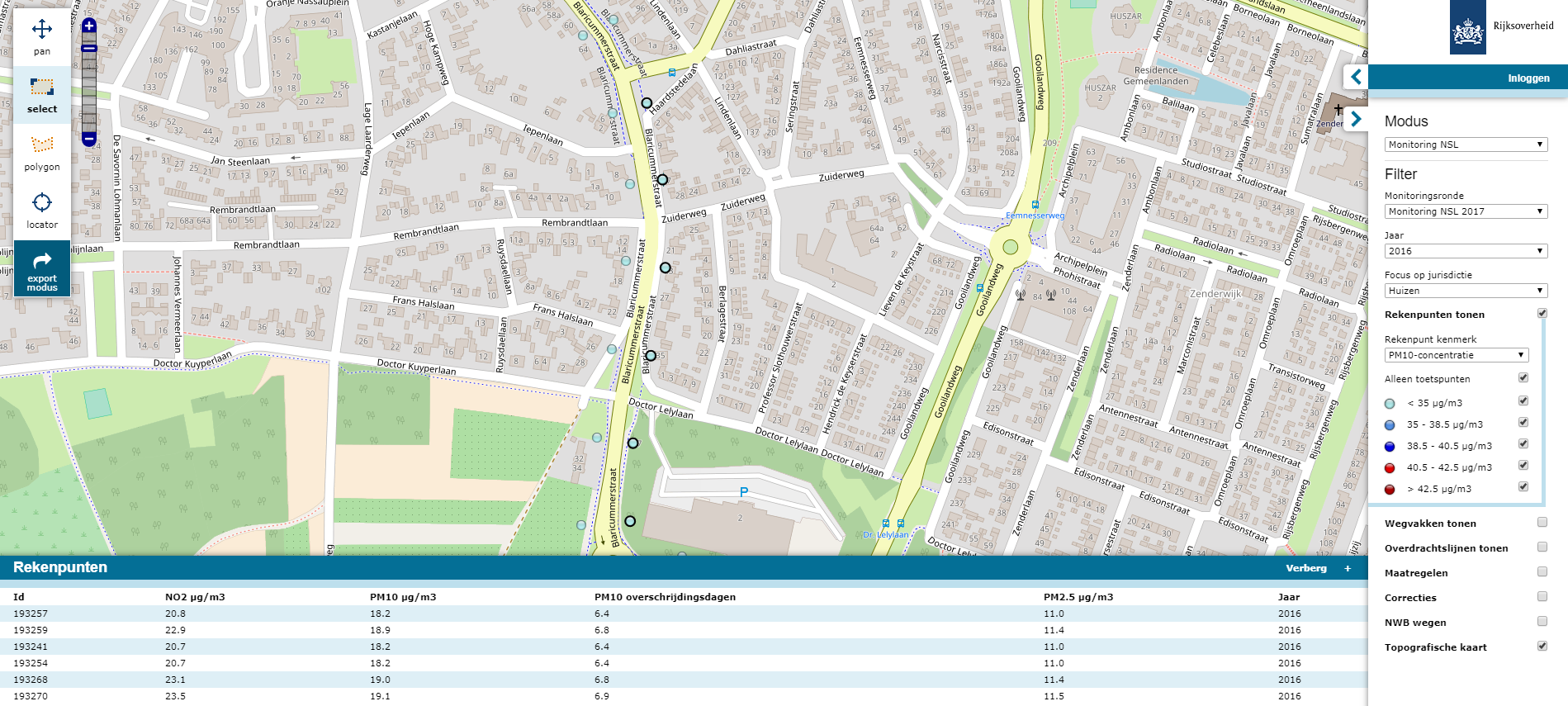Zoom out with the minus button
This screenshot has height=706, width=1568.
pyautogui.click(x=89, y=139)
